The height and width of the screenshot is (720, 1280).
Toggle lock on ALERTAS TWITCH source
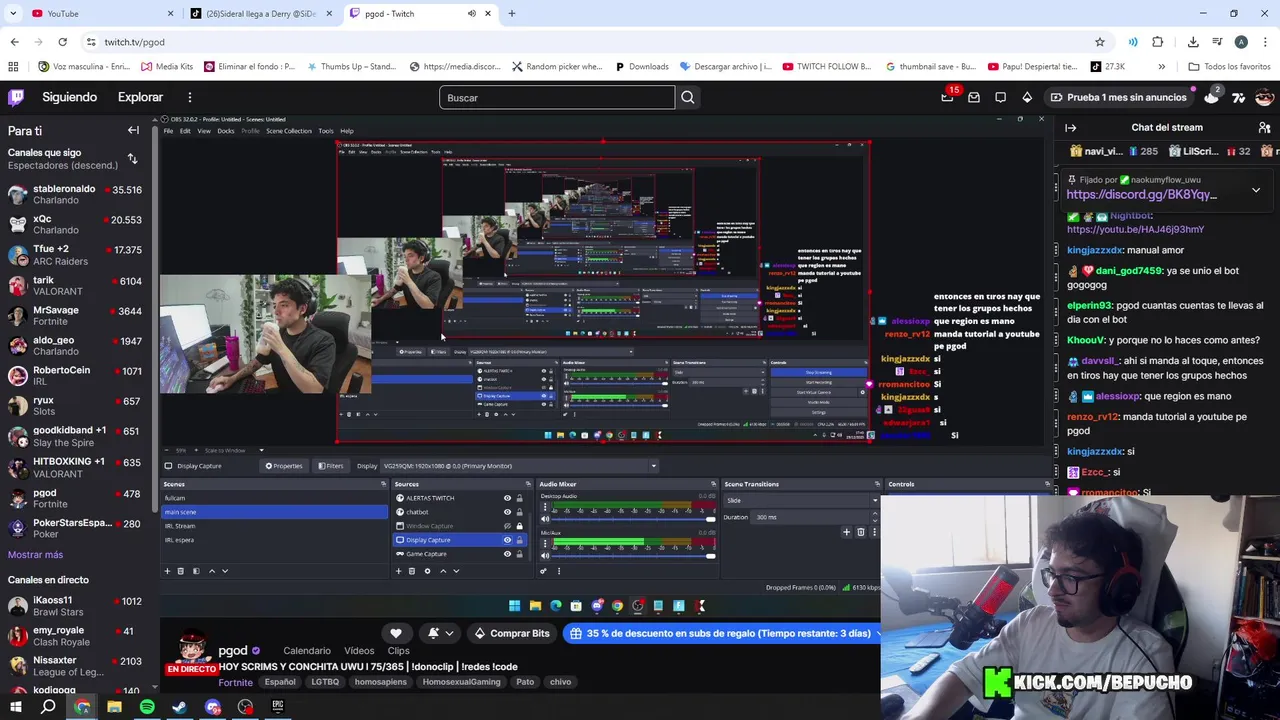[519, 498]
